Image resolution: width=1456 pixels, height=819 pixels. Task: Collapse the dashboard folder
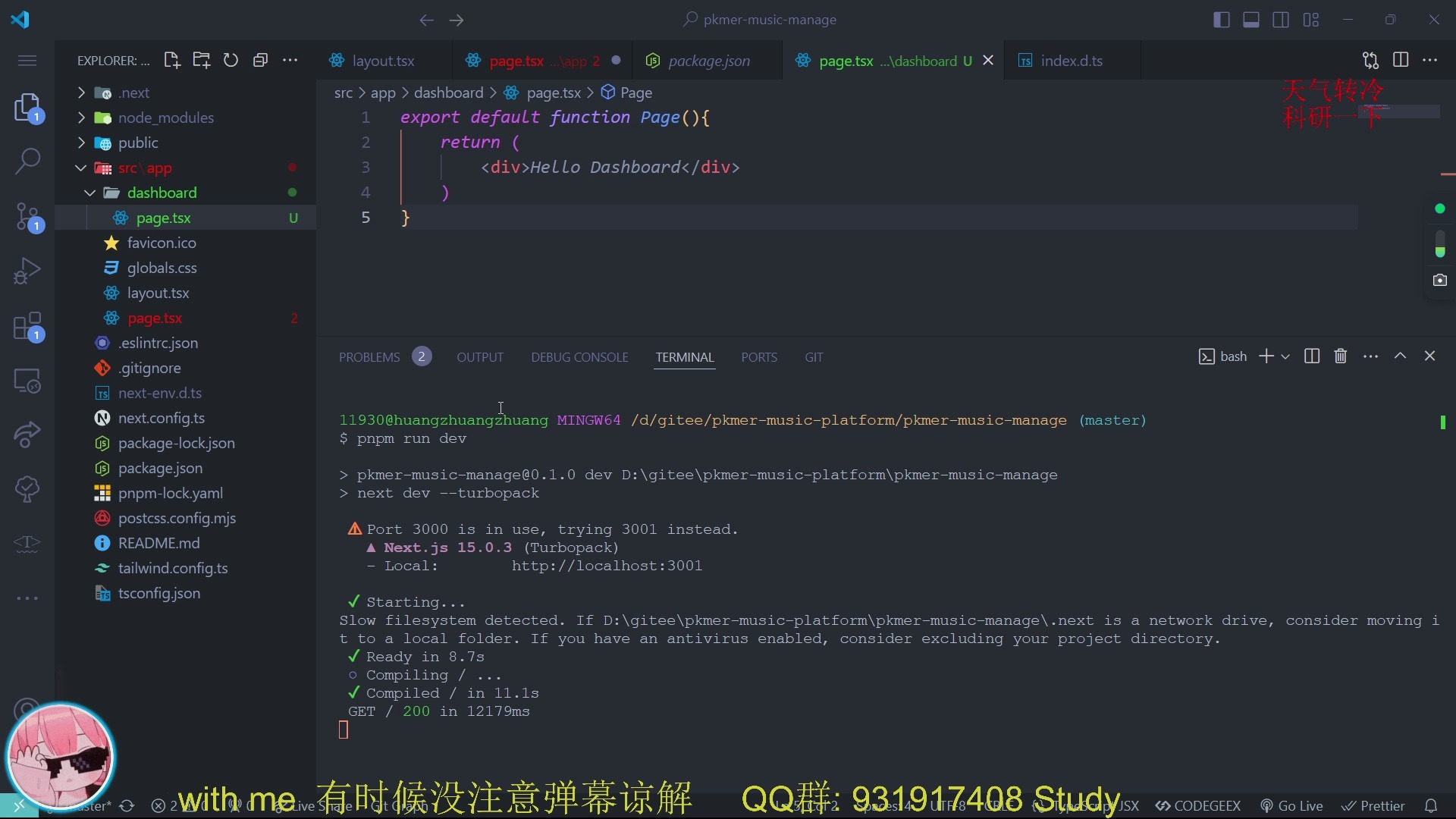coord(89,193)
